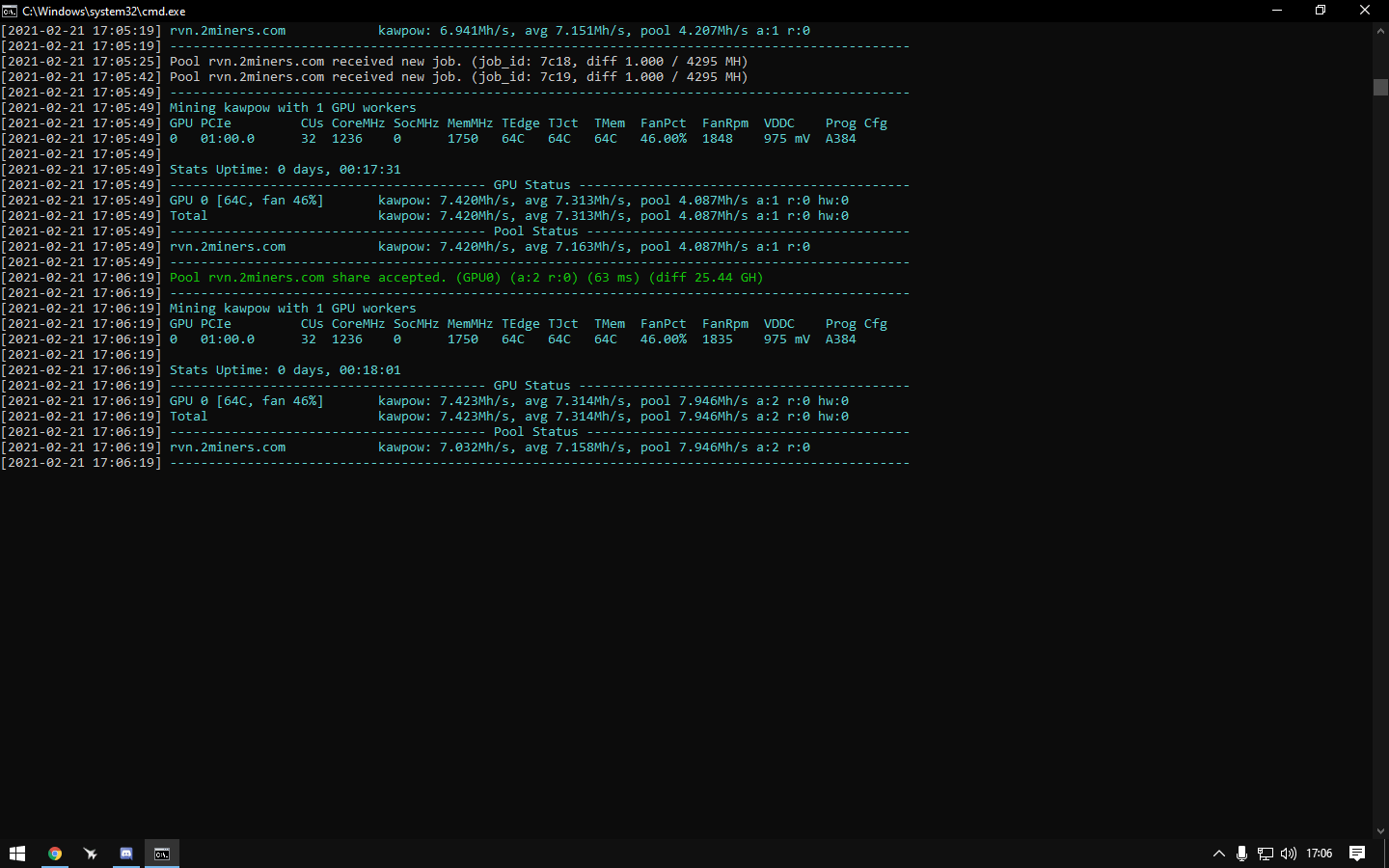Close the cmd.exe window
The width and height of the screenshot is (1389, 868).
[x=1365, y=11]
